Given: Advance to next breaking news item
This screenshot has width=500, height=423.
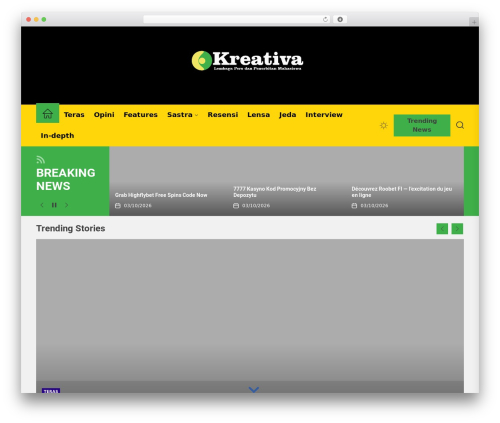Looking at the screenshot, I should click(x=67, y=205).
